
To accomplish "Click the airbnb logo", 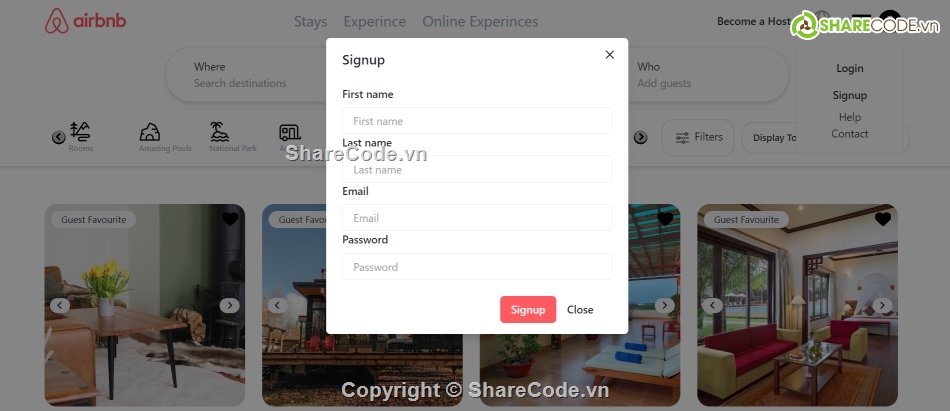I will (85, 21).
